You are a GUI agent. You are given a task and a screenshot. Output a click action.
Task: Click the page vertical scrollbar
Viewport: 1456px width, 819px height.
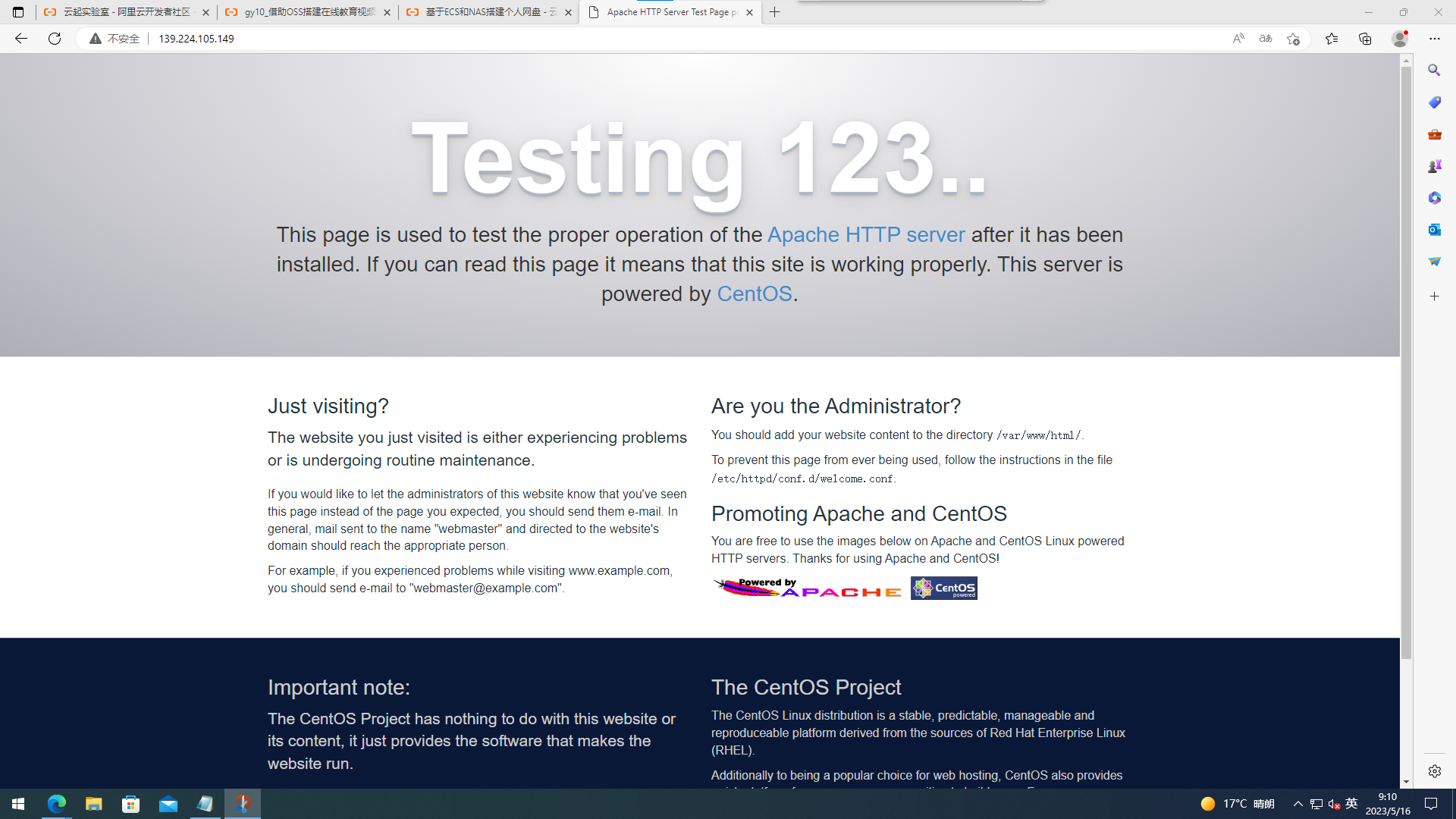point(1406,364)
